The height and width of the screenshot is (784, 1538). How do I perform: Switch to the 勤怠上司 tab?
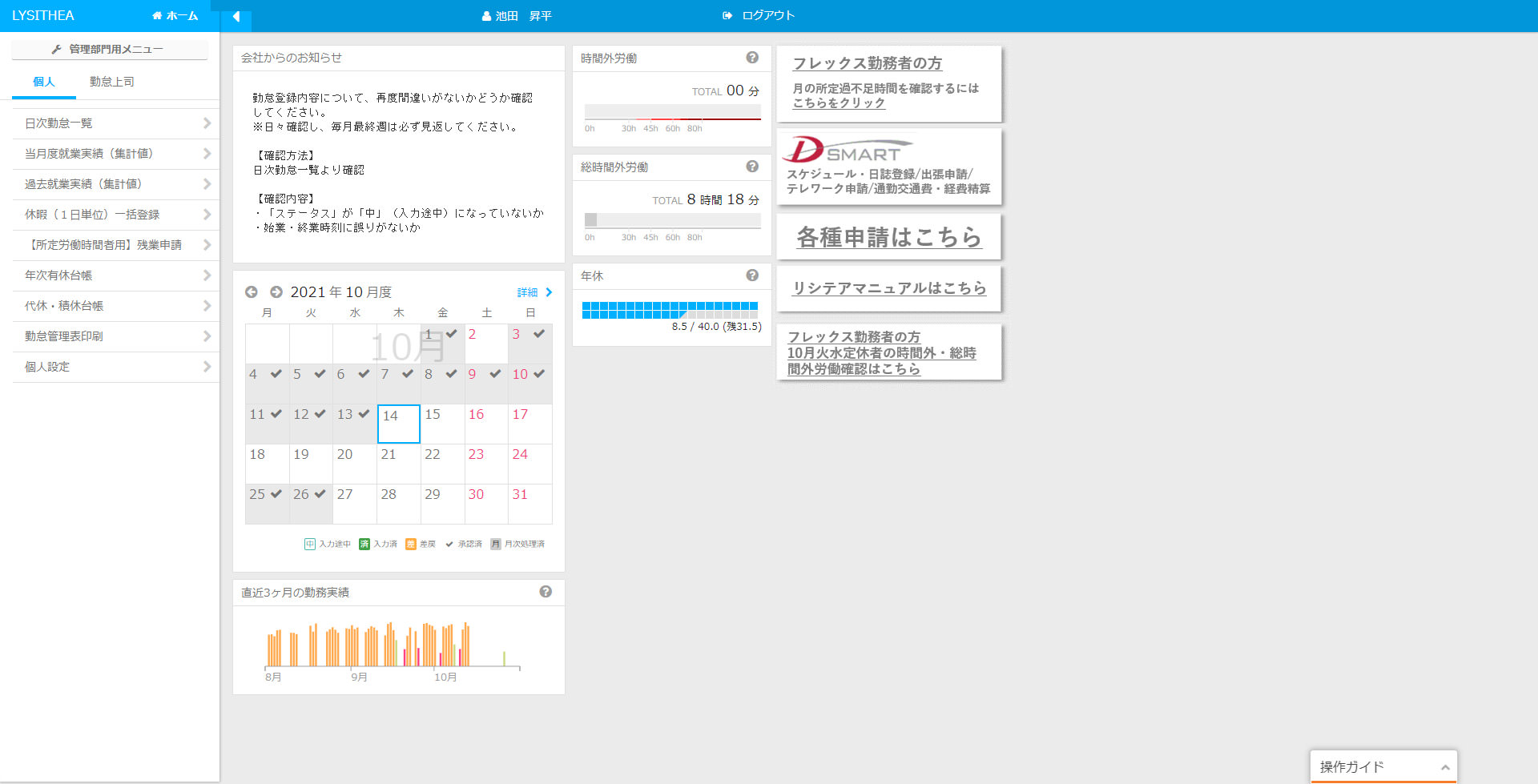pos(111,82)
